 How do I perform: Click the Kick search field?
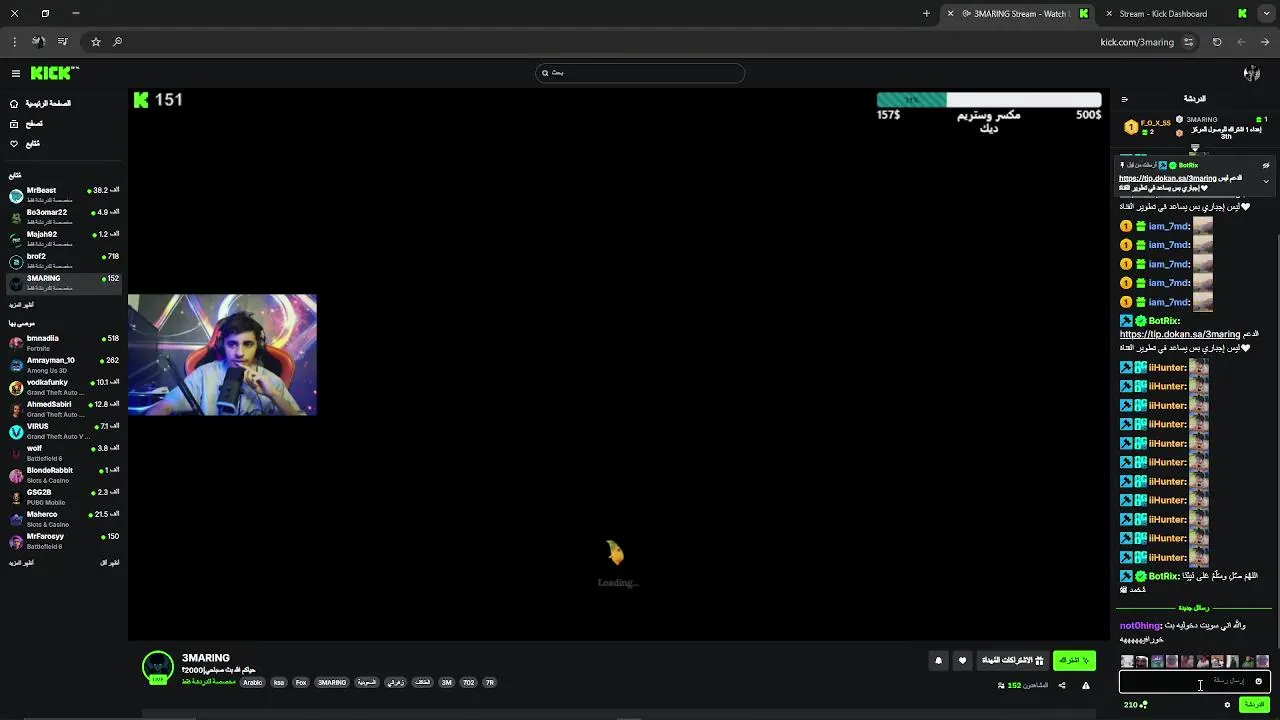click(x=640, y=73)
